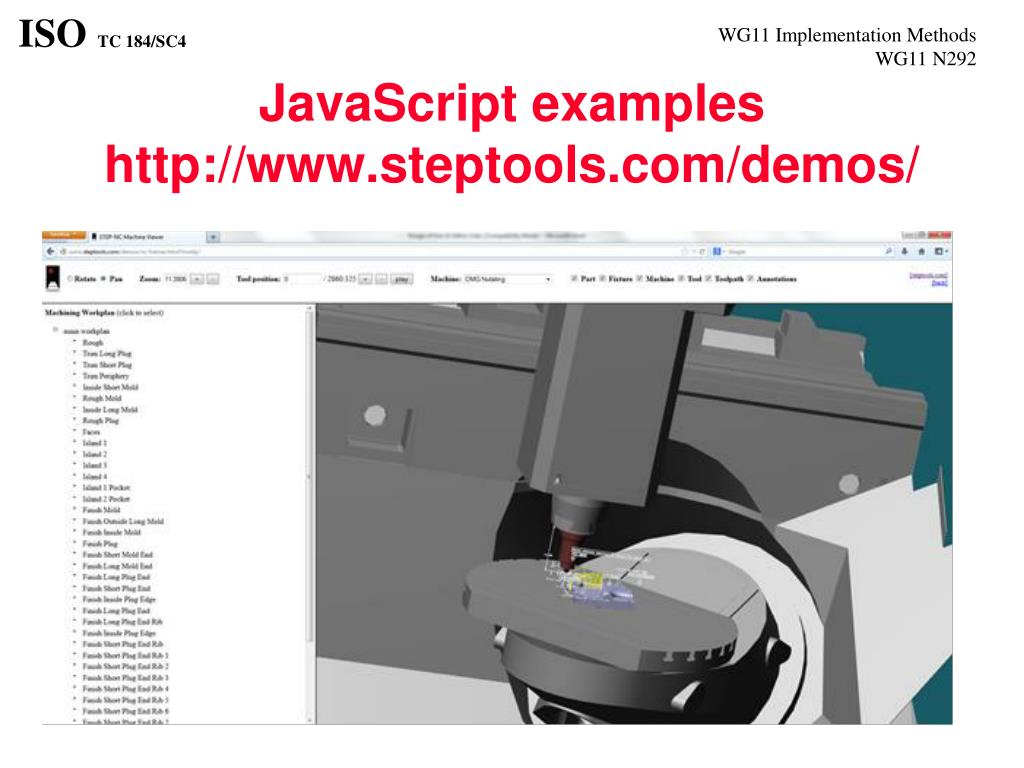Click the Google search box
Screen dimensions: 1024x768
pos(802,251)
